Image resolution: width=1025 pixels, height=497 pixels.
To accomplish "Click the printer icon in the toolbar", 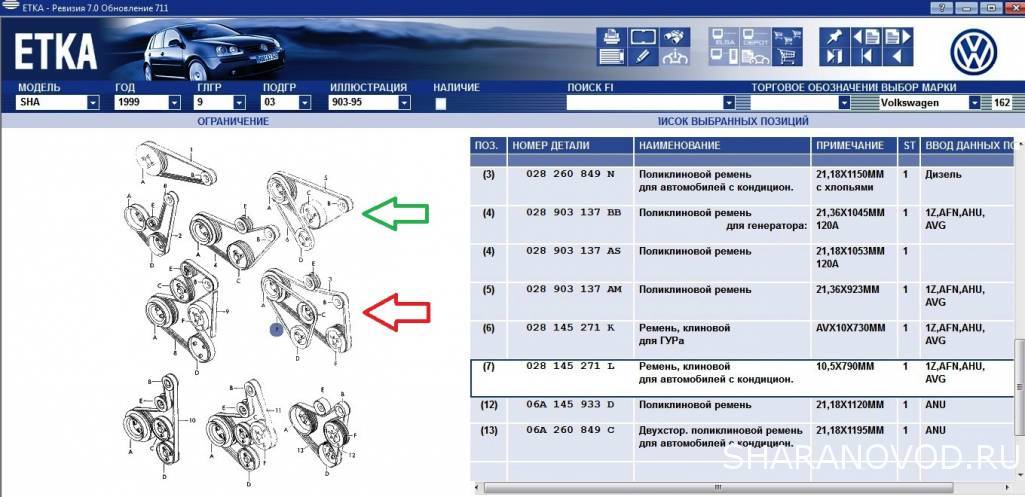I will (610, 37).
